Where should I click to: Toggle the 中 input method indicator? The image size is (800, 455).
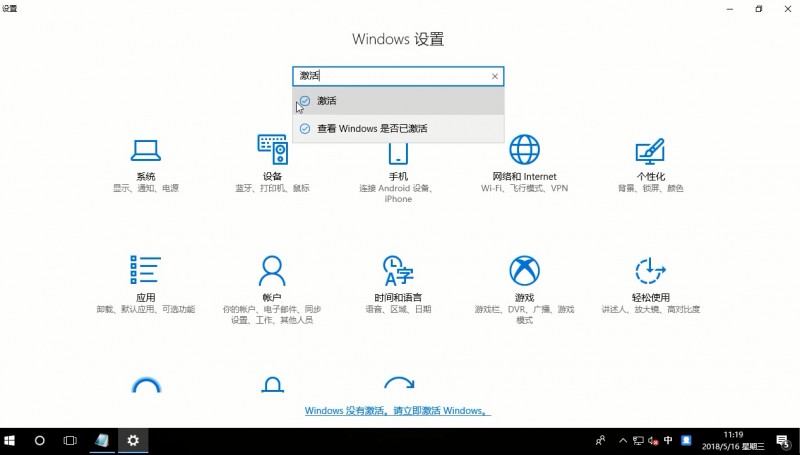point(668,440)
